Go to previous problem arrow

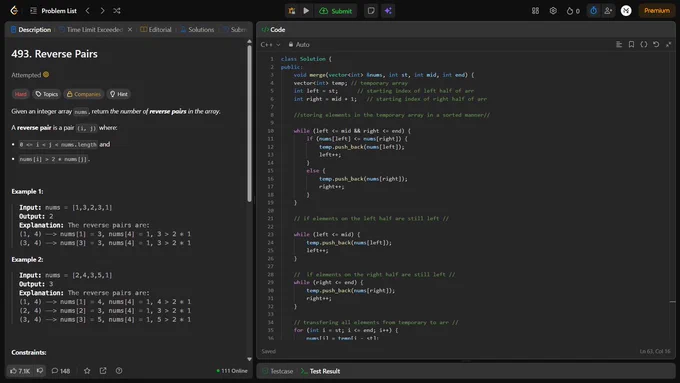[x=88, y=11]
